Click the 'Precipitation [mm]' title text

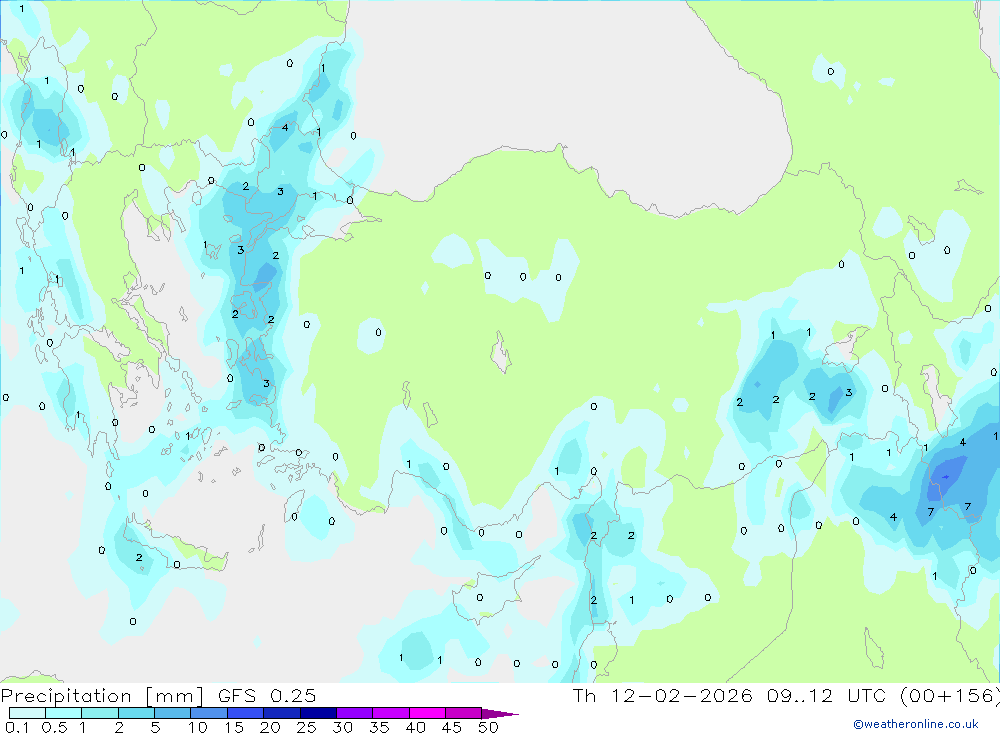102,696
